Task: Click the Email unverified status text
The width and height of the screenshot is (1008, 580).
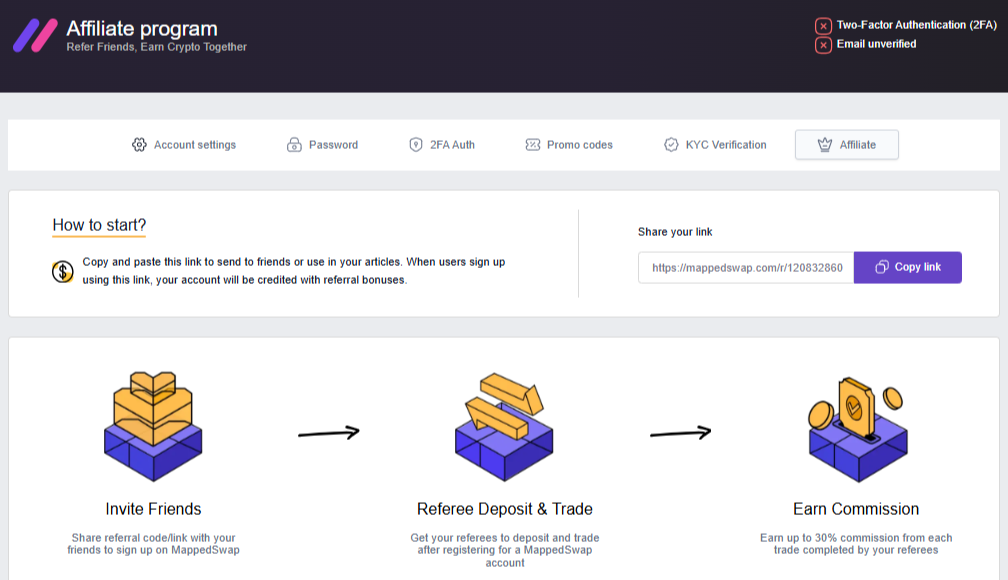Action: click(x=876, y=44)
